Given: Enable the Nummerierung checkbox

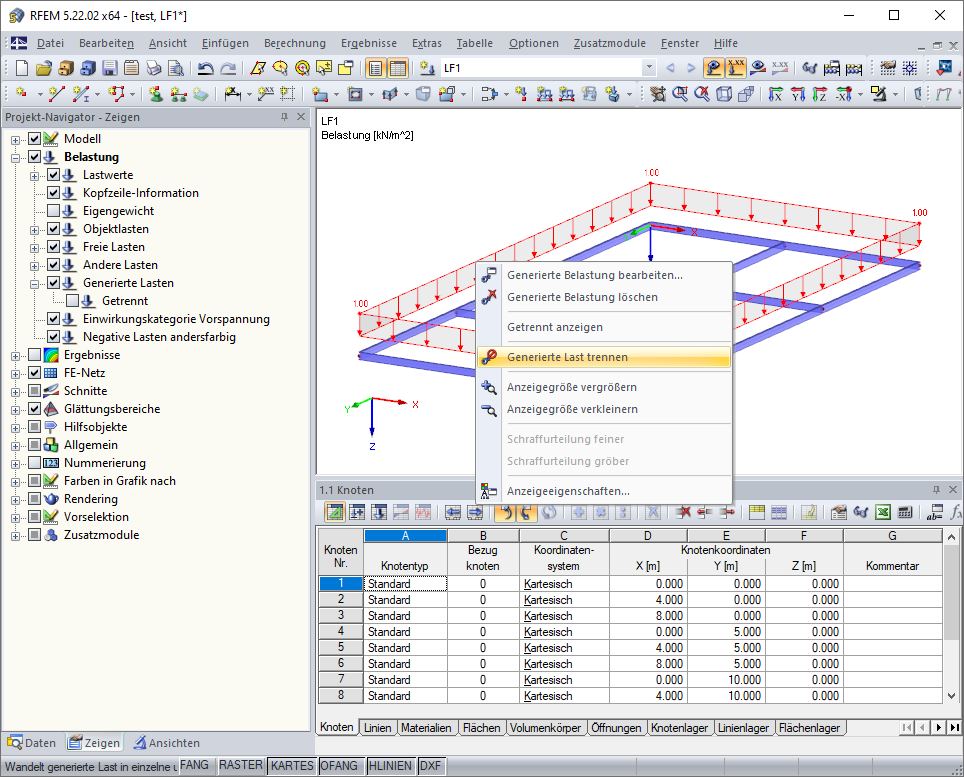Looking at the screenshot, I should click(x=34, y=463).
